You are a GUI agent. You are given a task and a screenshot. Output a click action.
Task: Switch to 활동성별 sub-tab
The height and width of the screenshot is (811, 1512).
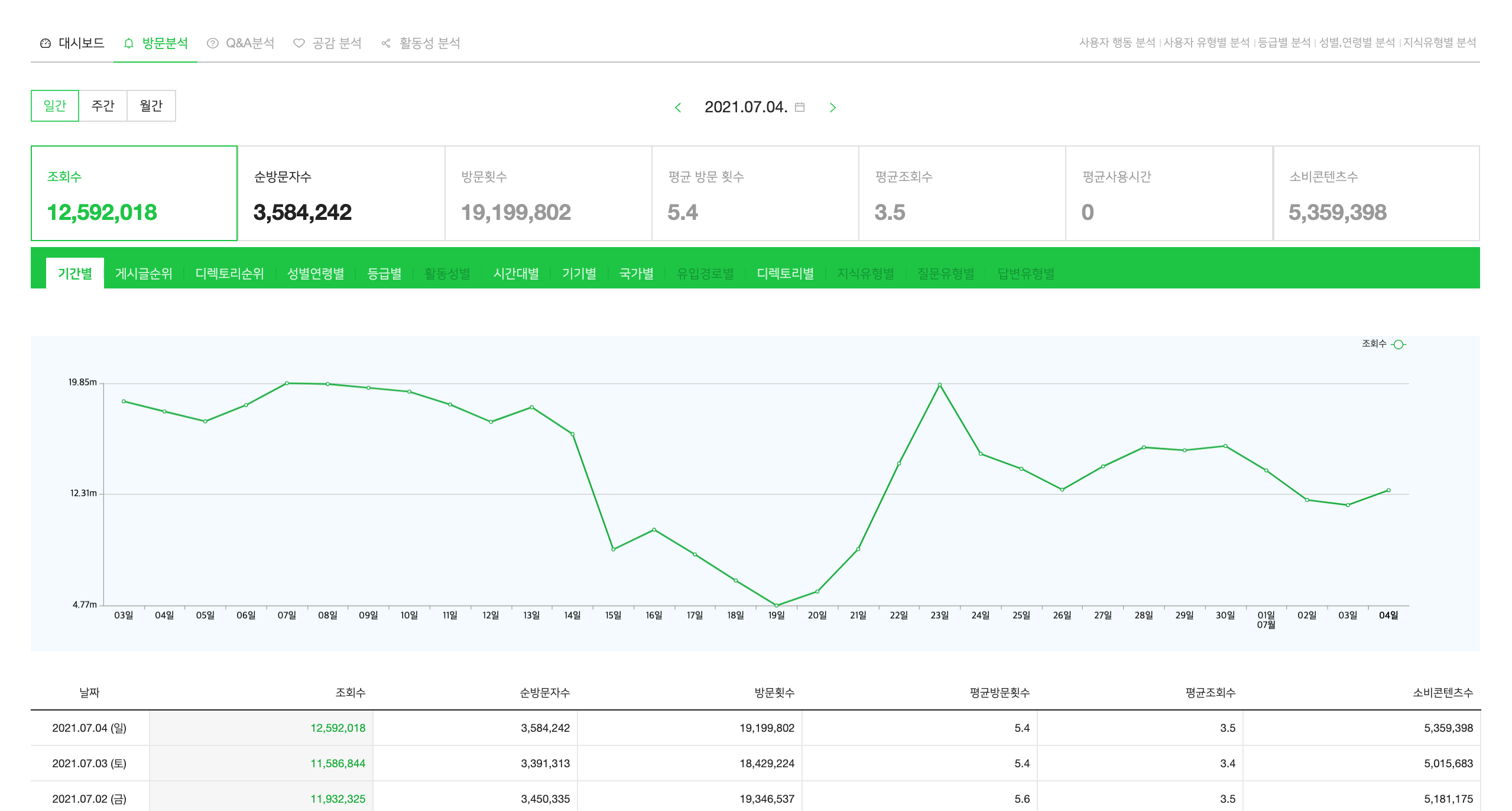coord(447,274)
